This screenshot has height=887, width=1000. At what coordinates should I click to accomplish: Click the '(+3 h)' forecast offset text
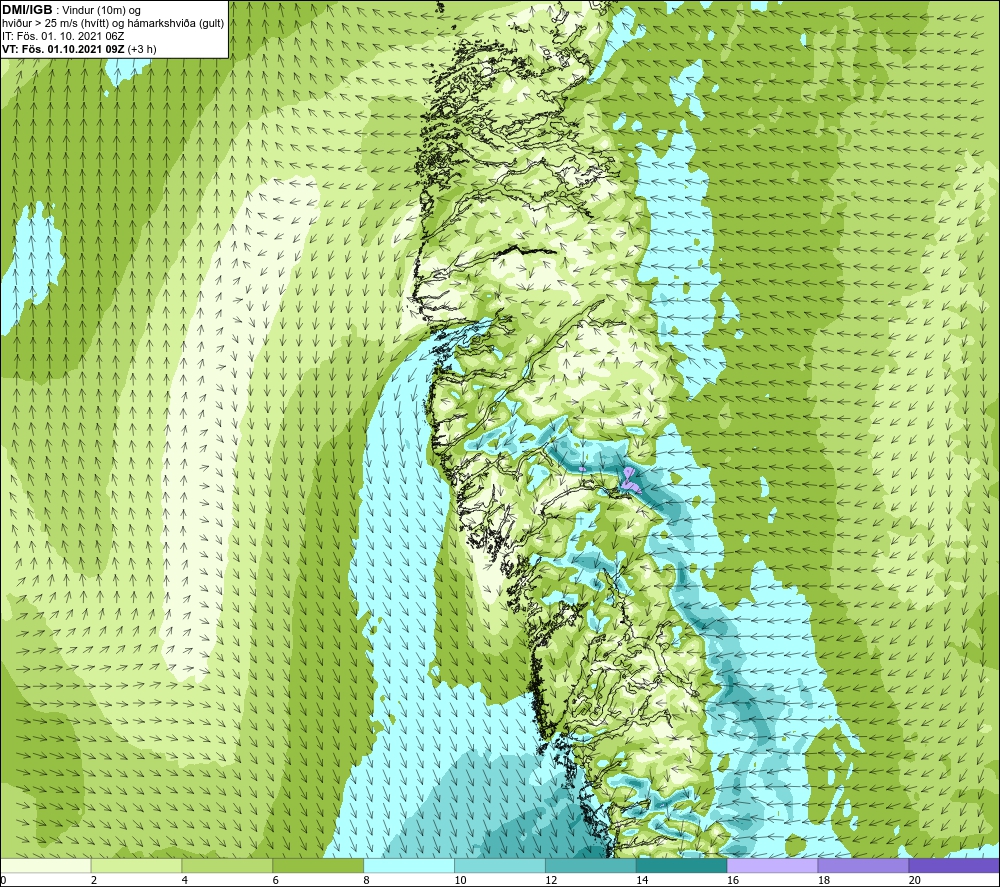tap(142, 49)
